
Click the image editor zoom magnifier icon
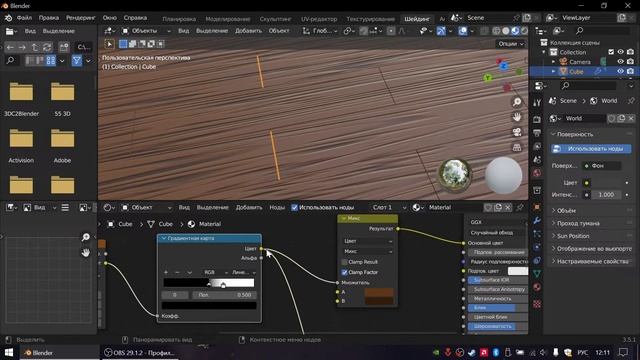[x=85, y=237]
